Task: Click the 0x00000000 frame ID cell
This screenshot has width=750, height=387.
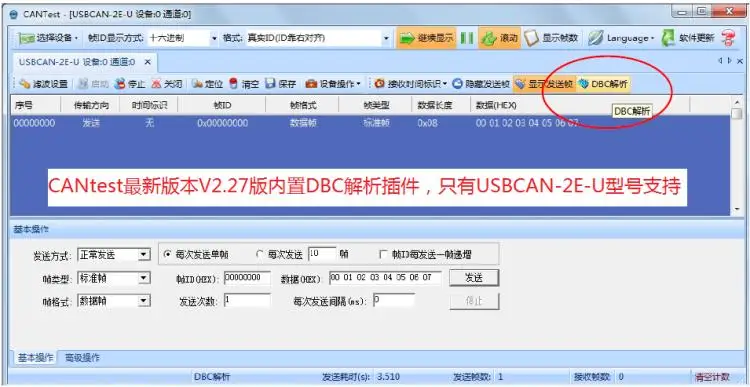Action: 222,123
